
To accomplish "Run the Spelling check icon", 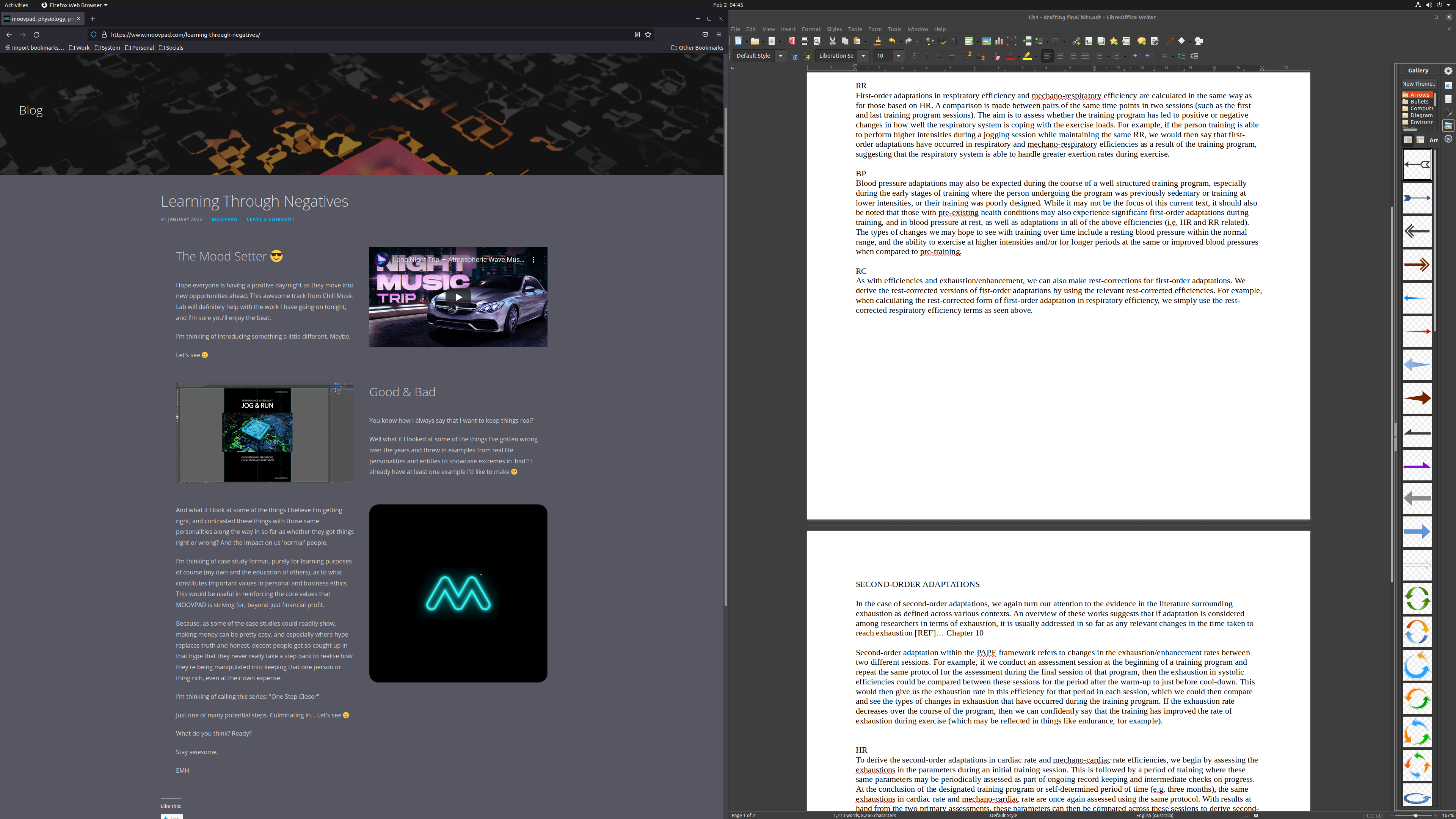I will (x=942, y=41).
